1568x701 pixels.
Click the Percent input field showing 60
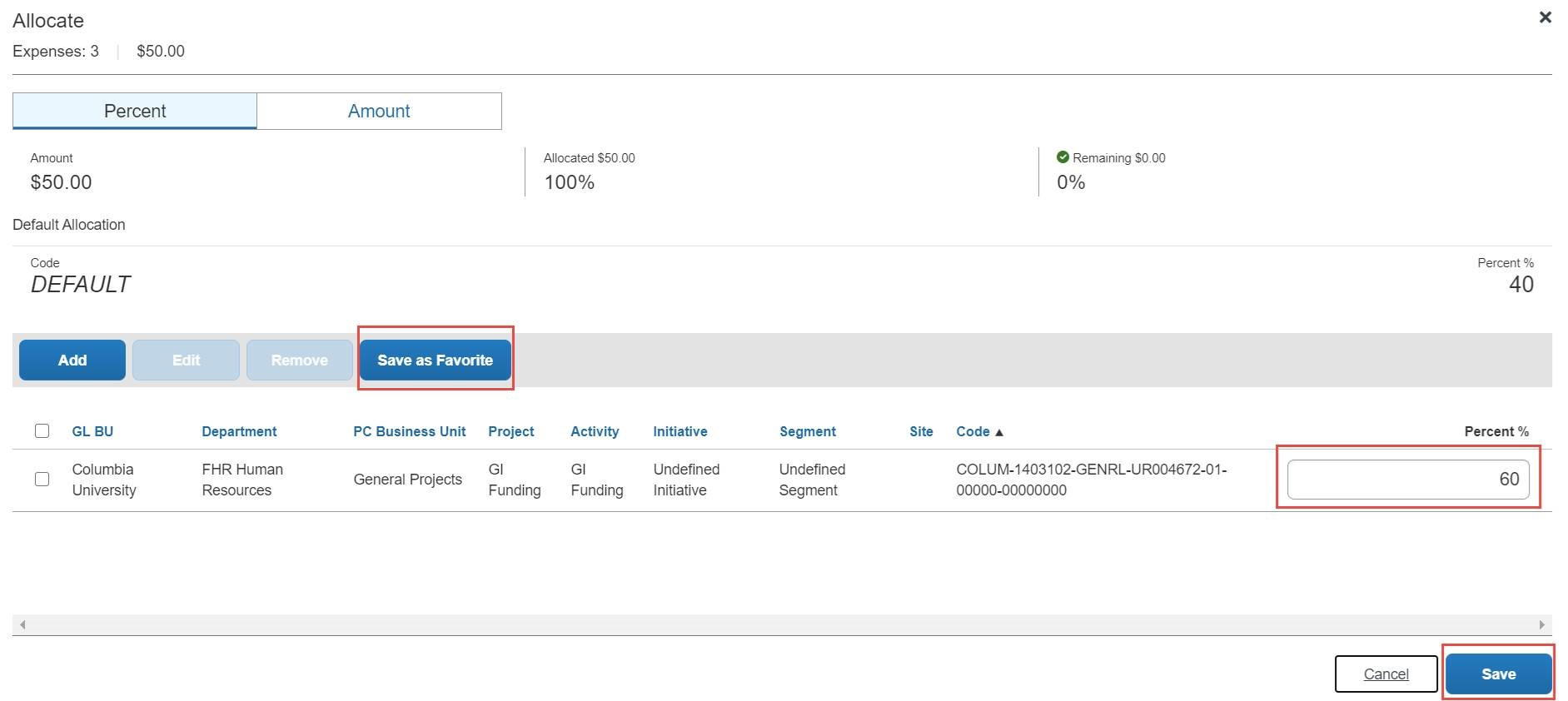1407,479
